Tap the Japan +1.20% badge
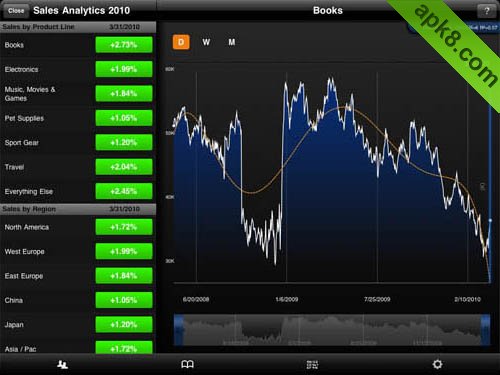The image size is (500, 375). coord(124,325)
